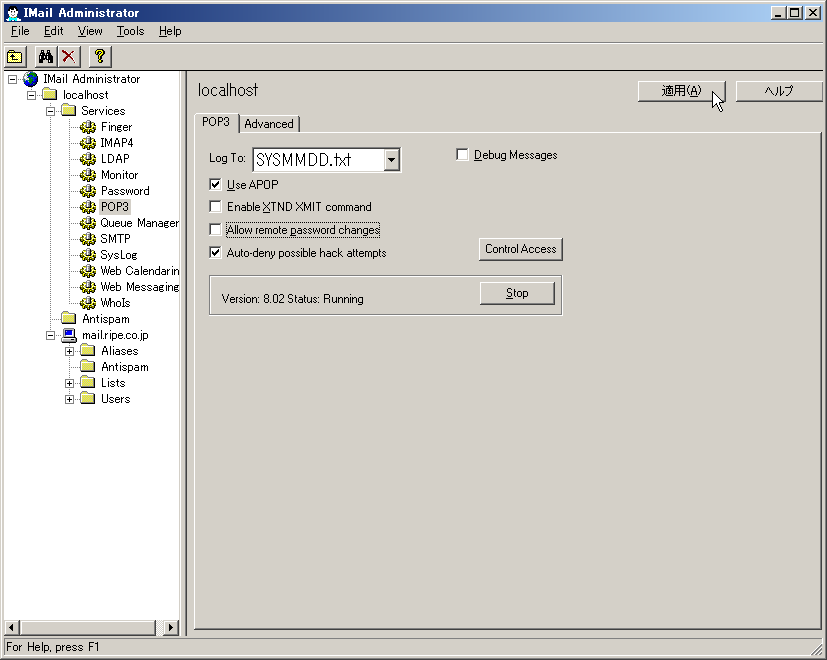
Task: Toggle the Use APOP checkbox
Action: (x=215, y=185)
